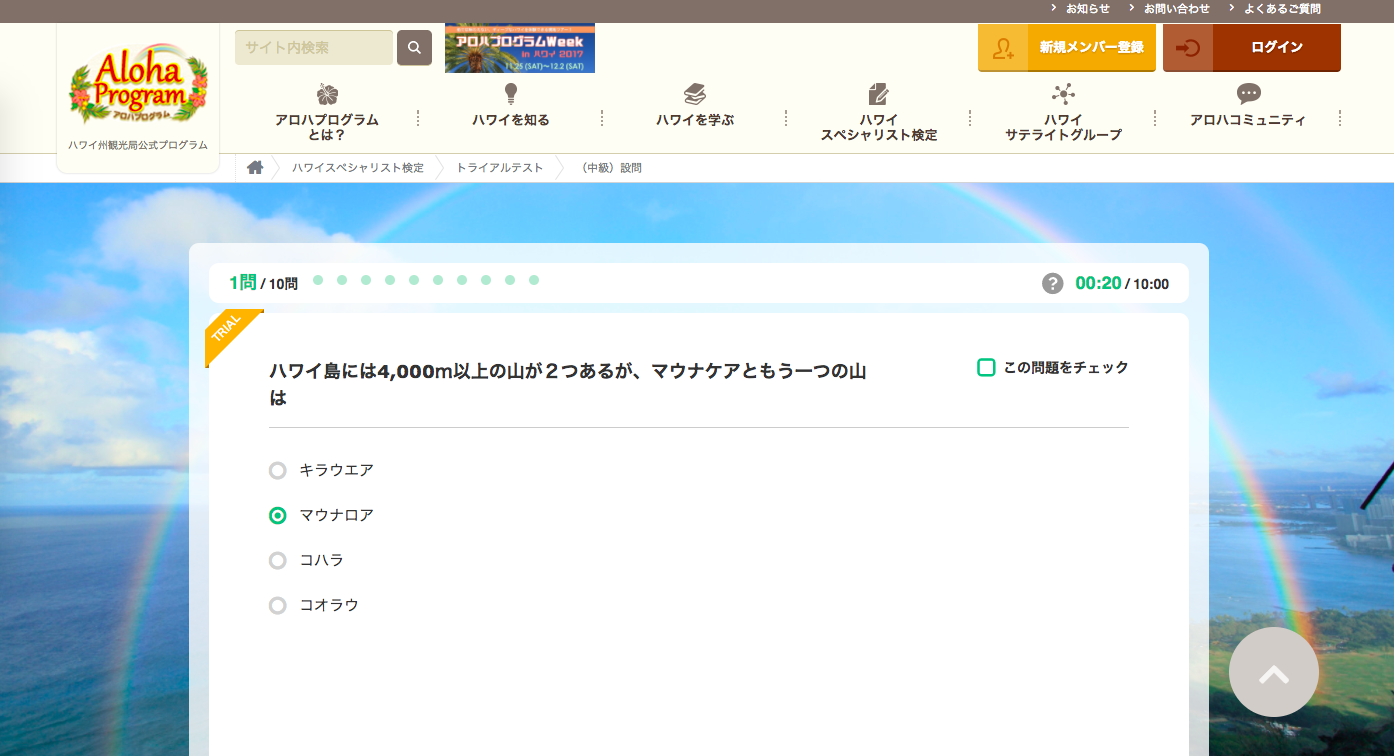This screenshot has height=756, width=1394.
Task: Click the help question mark icon near timer
Action: tap(1053, 283)
